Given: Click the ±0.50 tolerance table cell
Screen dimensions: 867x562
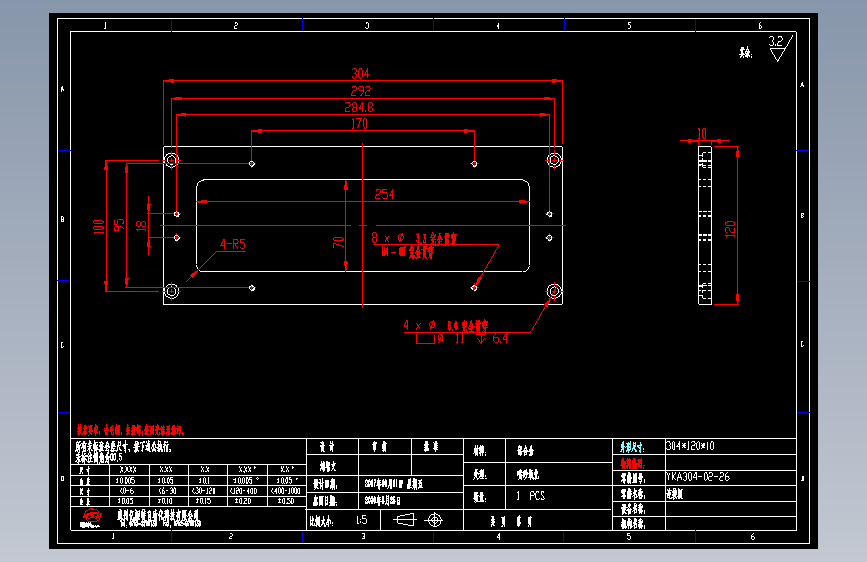Looking at the screenshot, I should point(286,501).
